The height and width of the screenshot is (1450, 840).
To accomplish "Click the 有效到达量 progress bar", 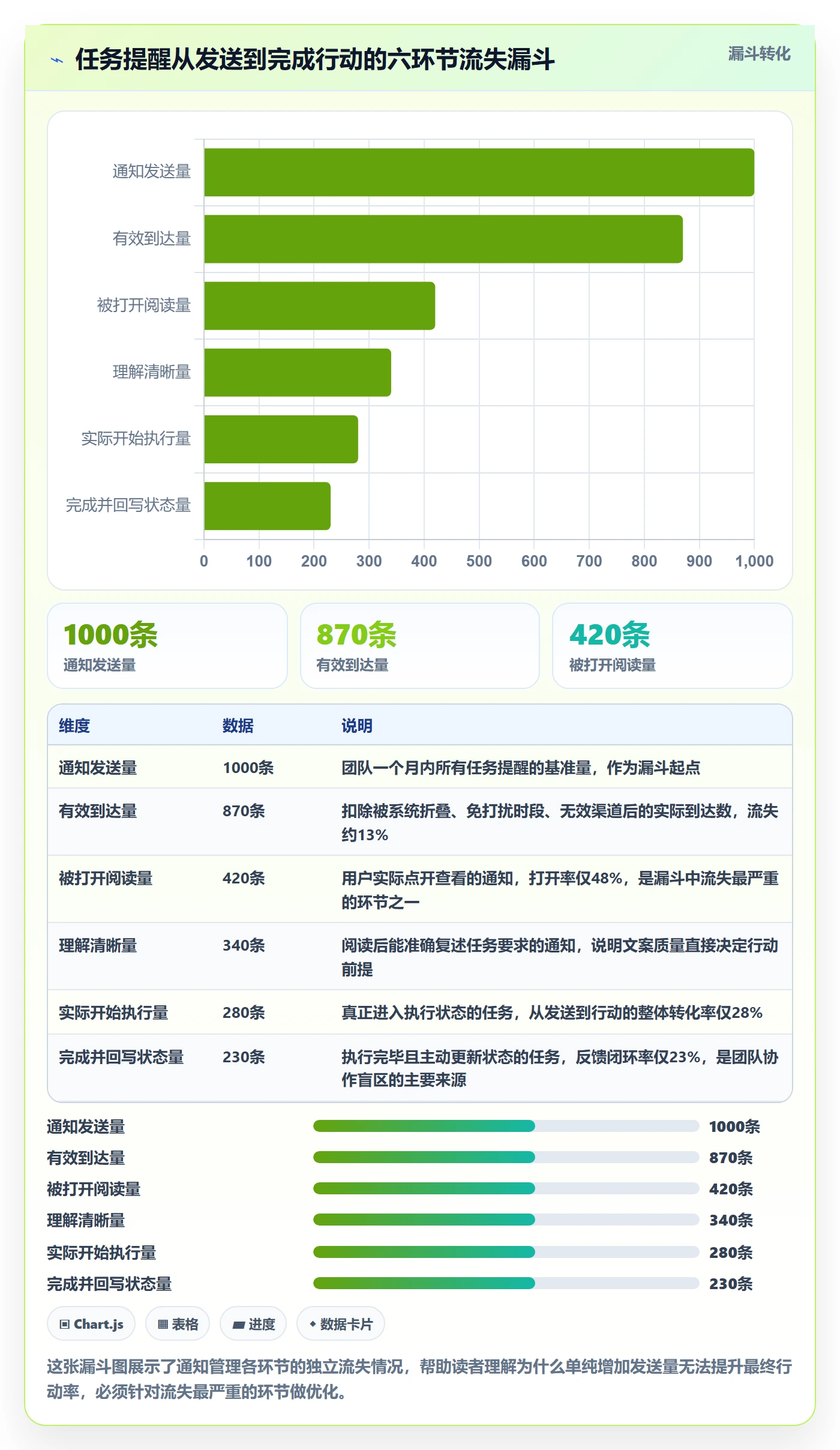I will pos(506,1157).
